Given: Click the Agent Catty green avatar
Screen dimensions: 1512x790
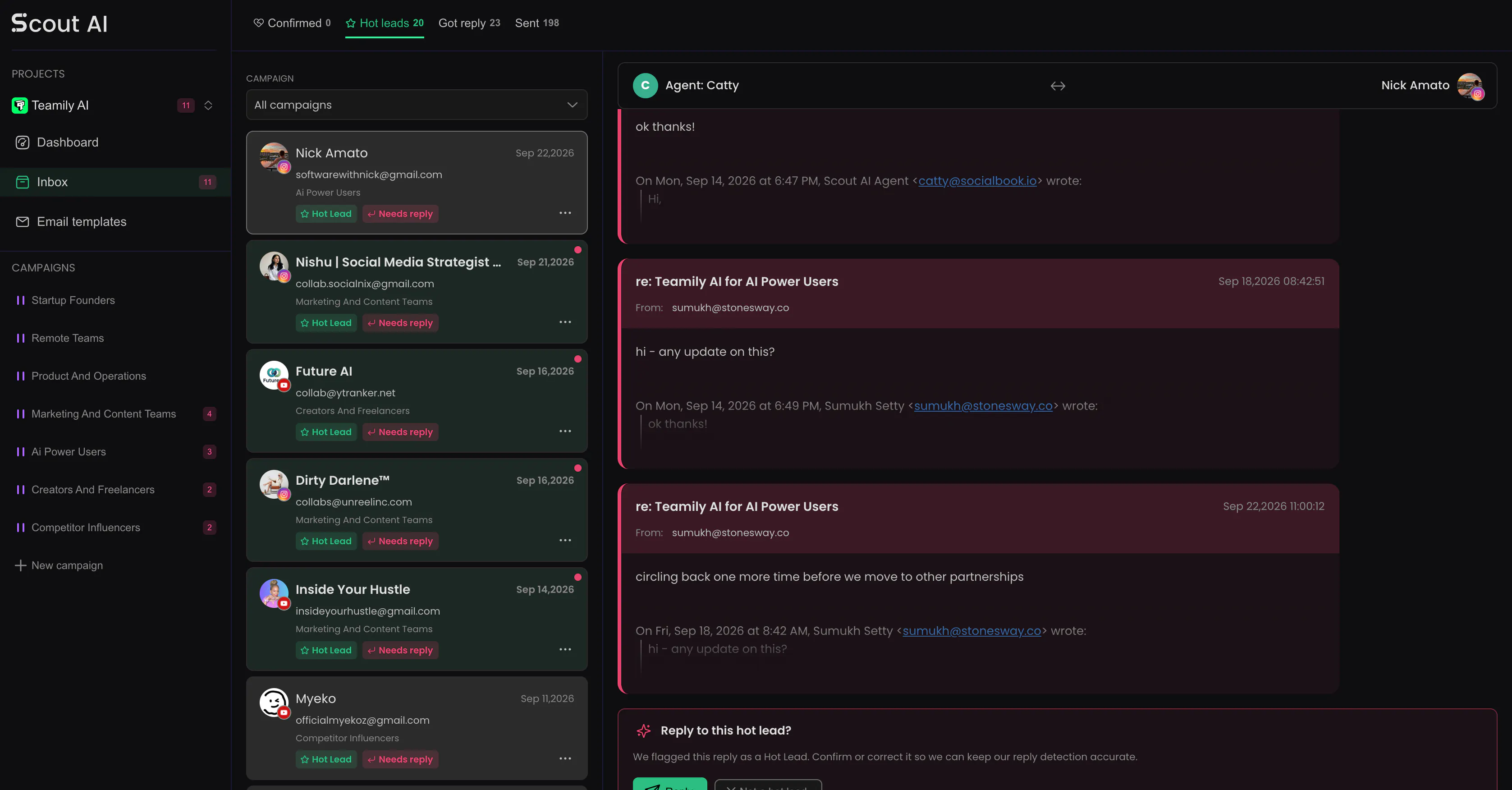Looking at the screenshot, I should tap(645, 86).
